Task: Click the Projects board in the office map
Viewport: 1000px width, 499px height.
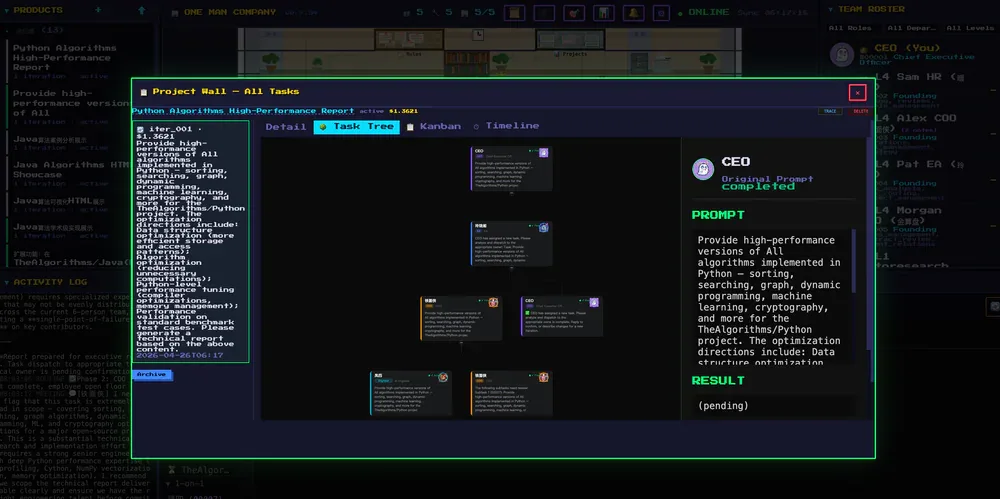Action: coord(570,40)
